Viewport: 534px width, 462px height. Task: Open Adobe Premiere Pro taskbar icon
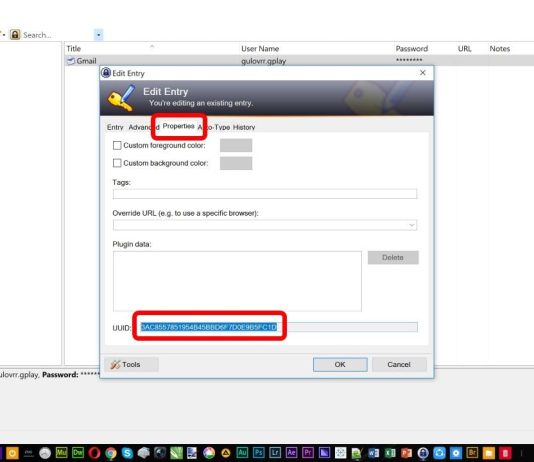coord(308,452)
